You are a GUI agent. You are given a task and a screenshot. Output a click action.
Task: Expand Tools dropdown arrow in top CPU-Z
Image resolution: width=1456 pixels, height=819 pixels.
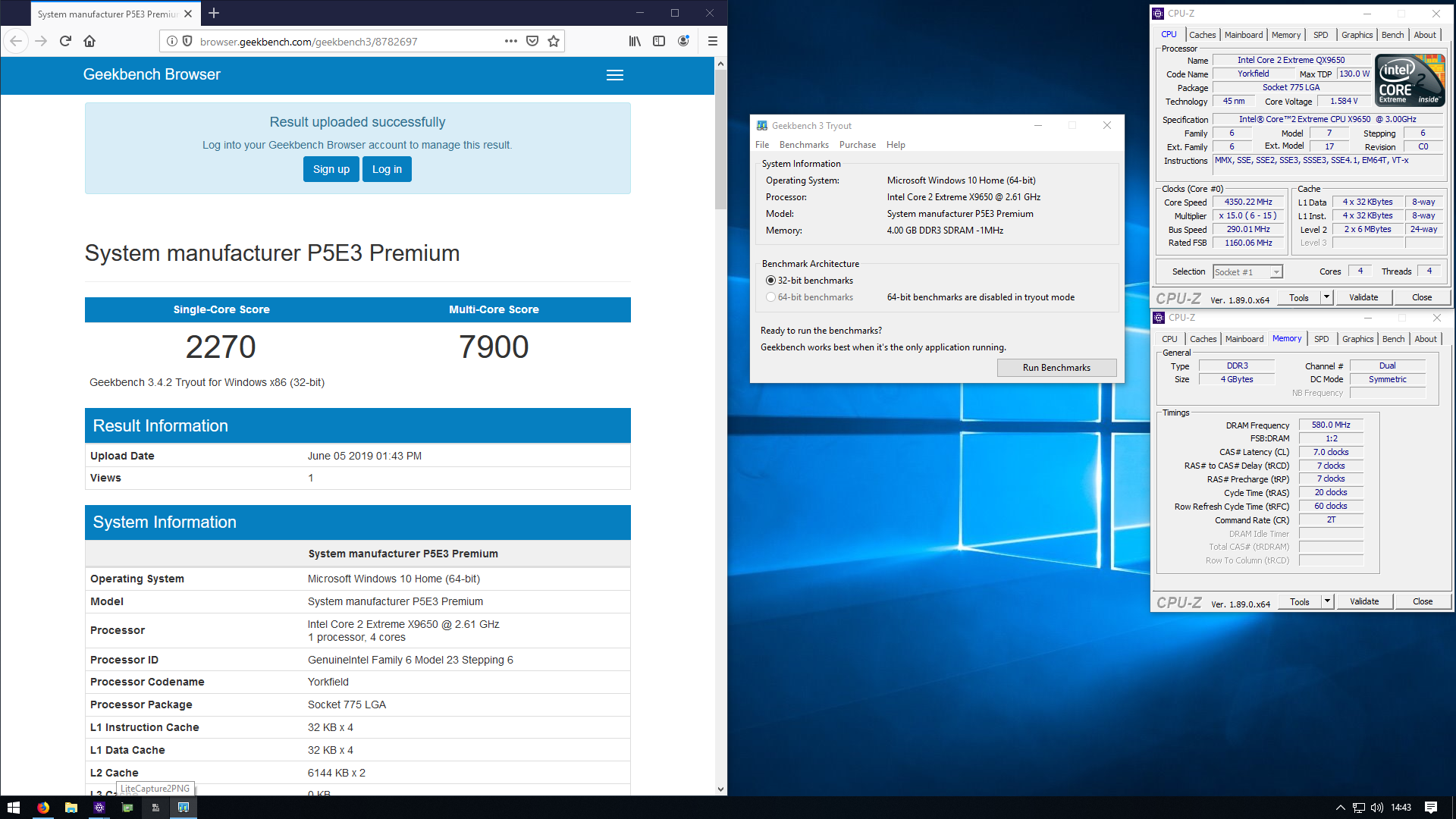(1327, 298)
